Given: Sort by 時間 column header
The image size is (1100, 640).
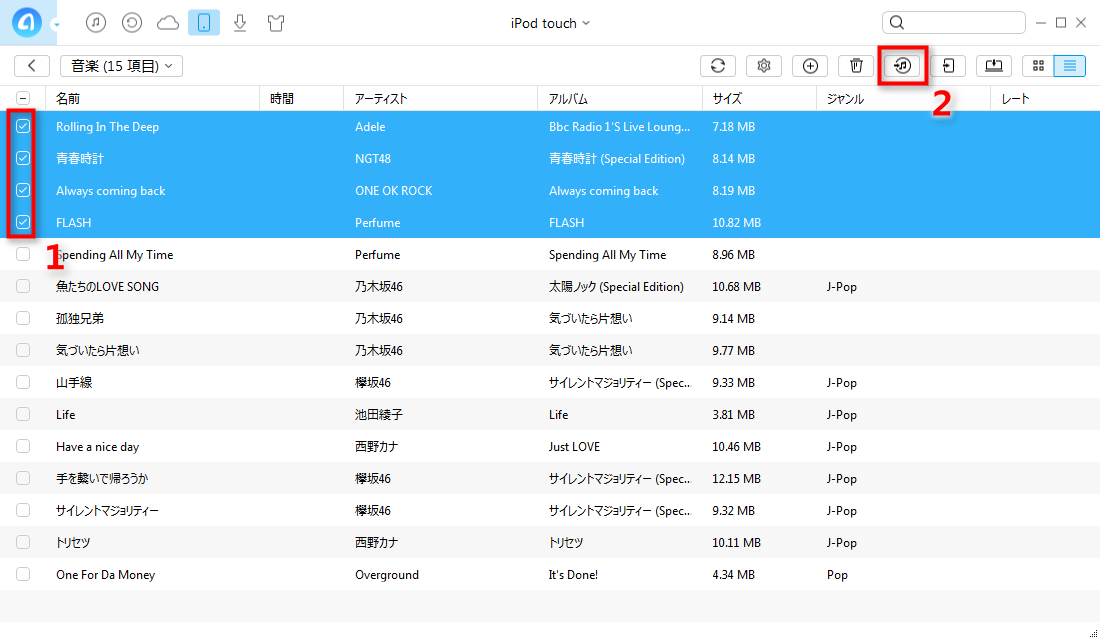Looking at the screenshot, I should point(302,99).
